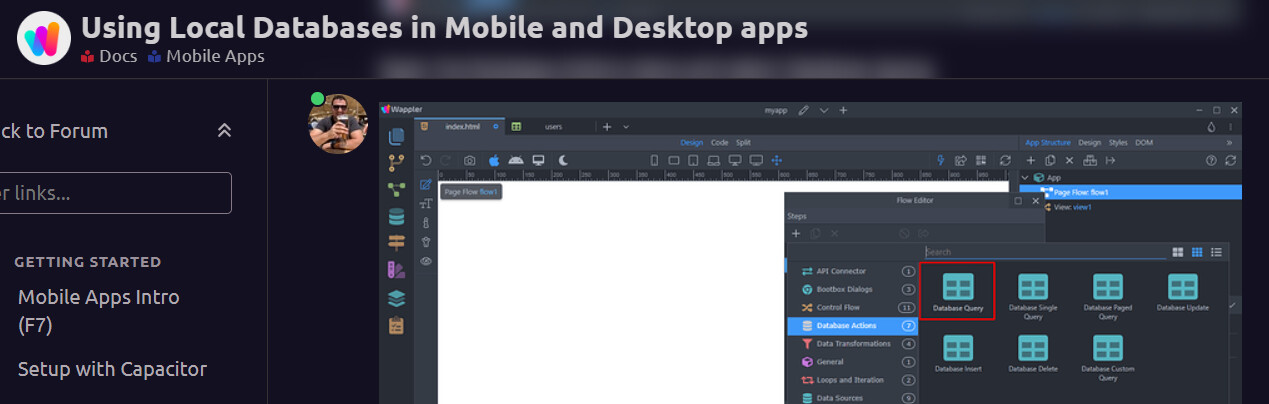Collapse the sidebar with double chevron

tap(224, 131)
